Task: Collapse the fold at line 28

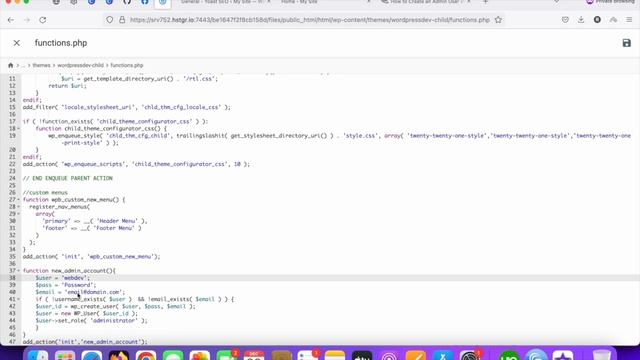Action: tap(18, 207)
